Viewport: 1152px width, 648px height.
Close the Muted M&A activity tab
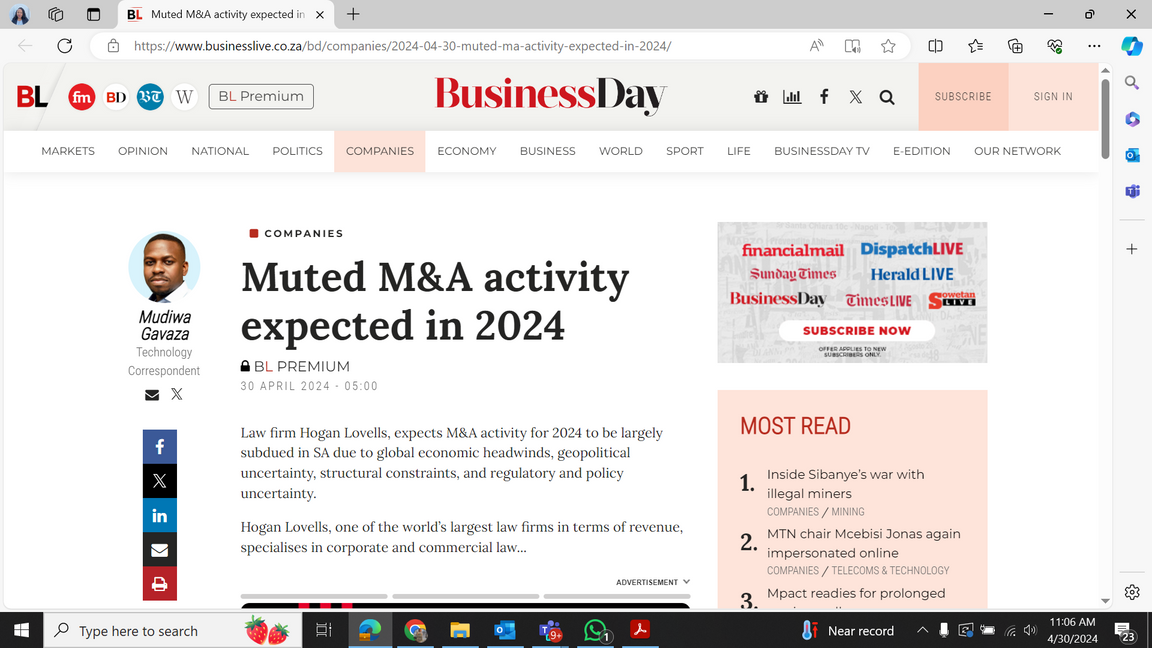(320, 15)
